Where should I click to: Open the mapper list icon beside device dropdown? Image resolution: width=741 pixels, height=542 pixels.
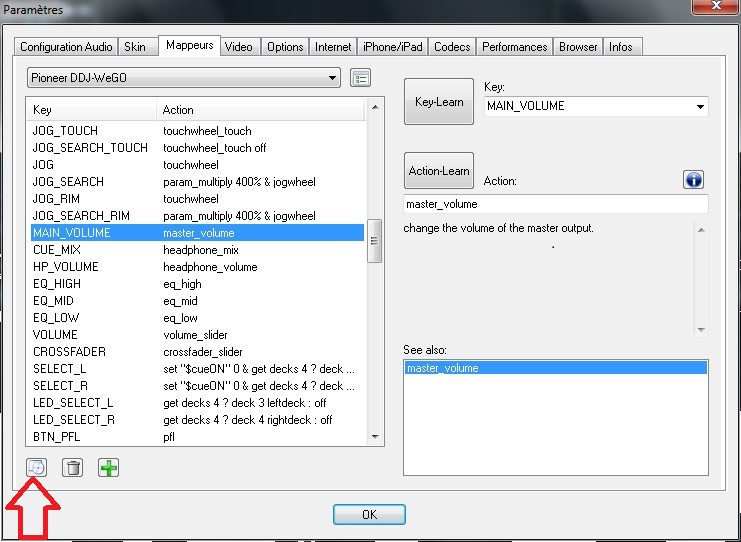tap(360, 78)
